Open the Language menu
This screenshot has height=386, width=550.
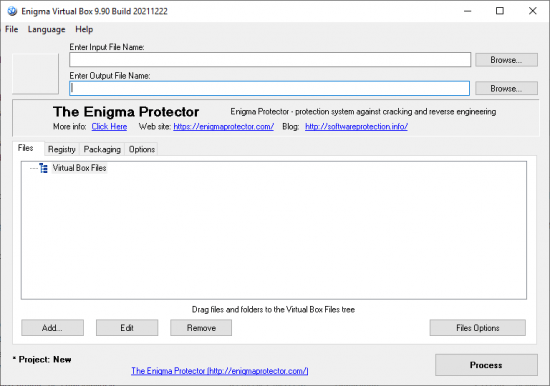click(x=47, y=29)
